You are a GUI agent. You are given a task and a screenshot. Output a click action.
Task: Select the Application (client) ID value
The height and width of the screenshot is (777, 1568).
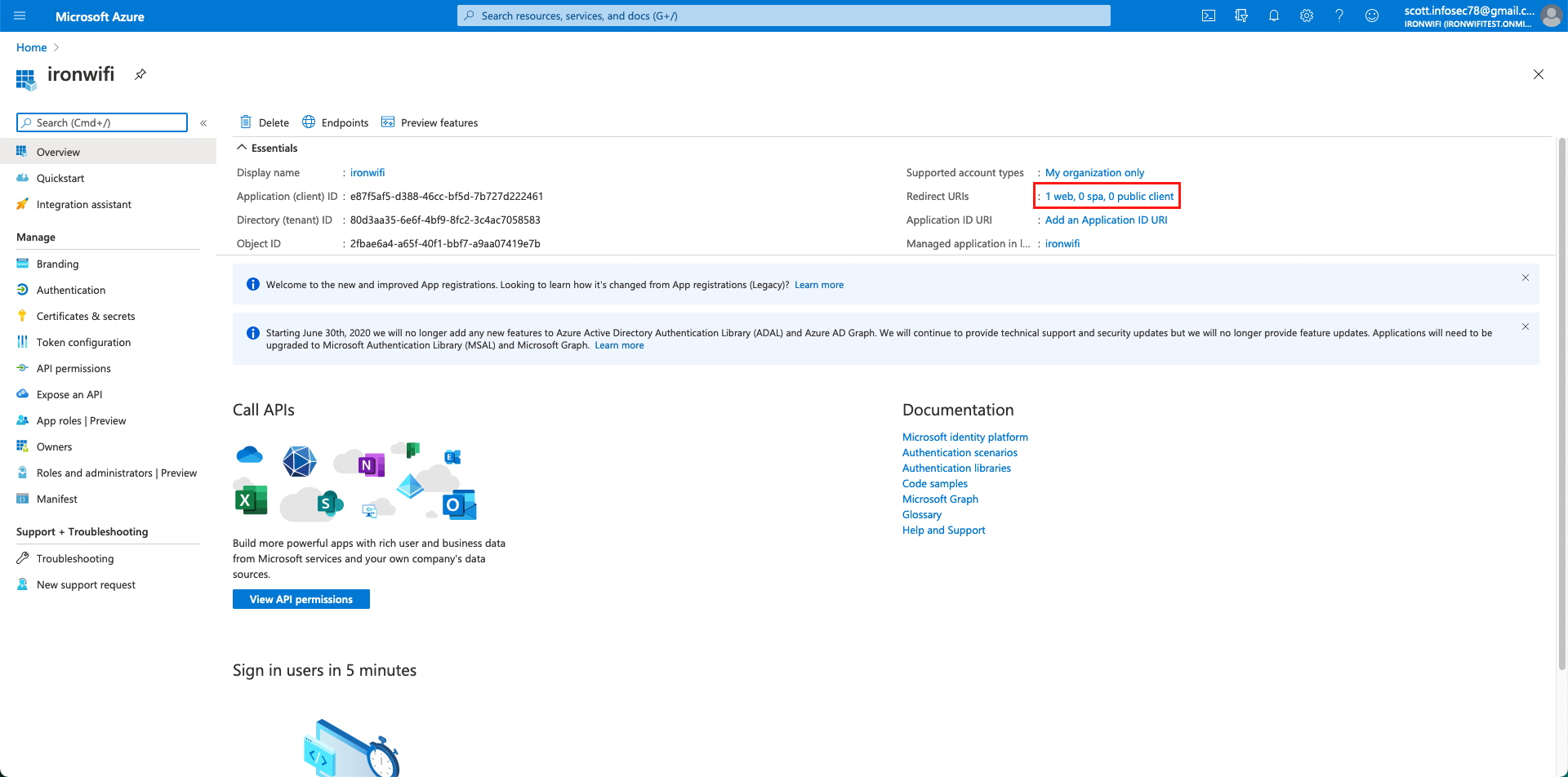447,196
